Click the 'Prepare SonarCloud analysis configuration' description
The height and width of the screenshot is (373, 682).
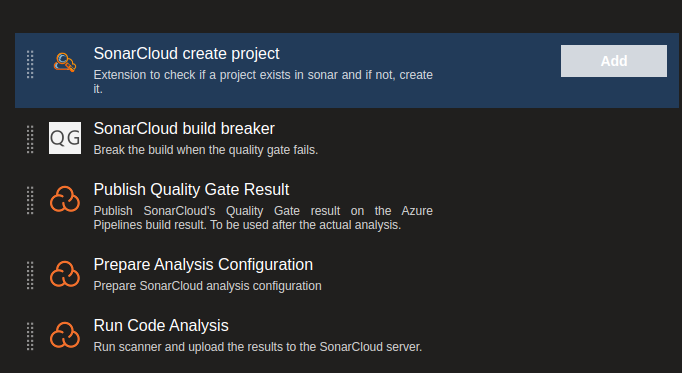tap(207, 286)
